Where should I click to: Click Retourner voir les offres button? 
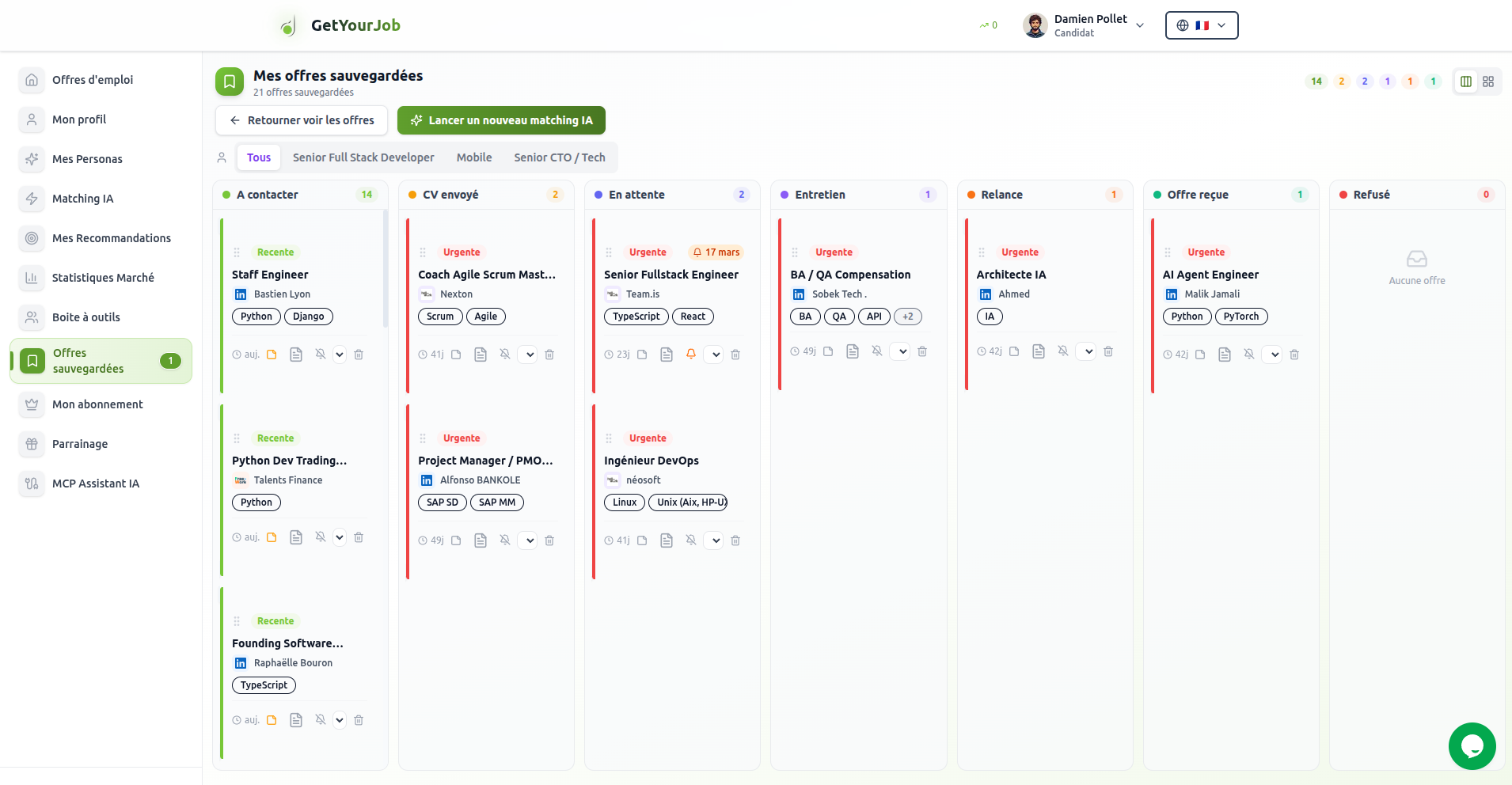pyautogui.click(x=302, y=120)
